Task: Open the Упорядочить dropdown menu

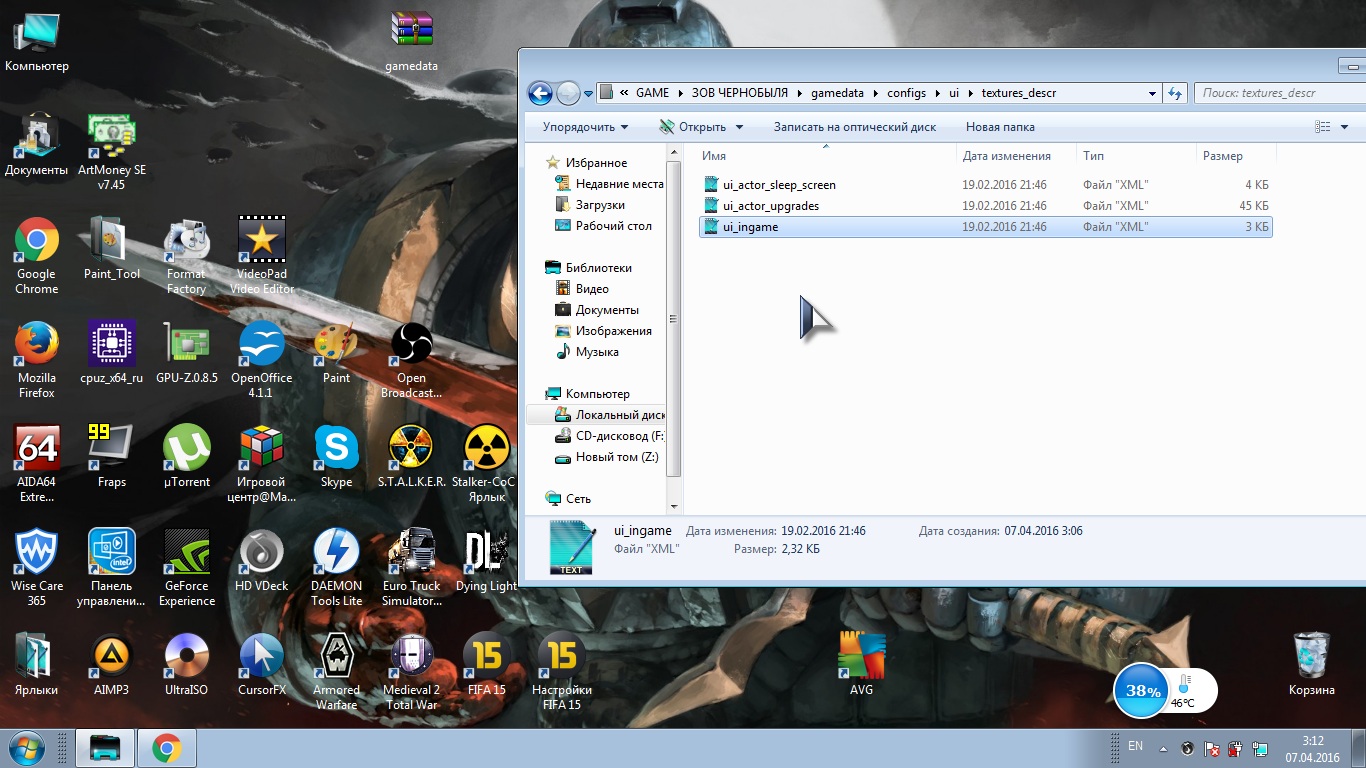Action: point(585,127)
